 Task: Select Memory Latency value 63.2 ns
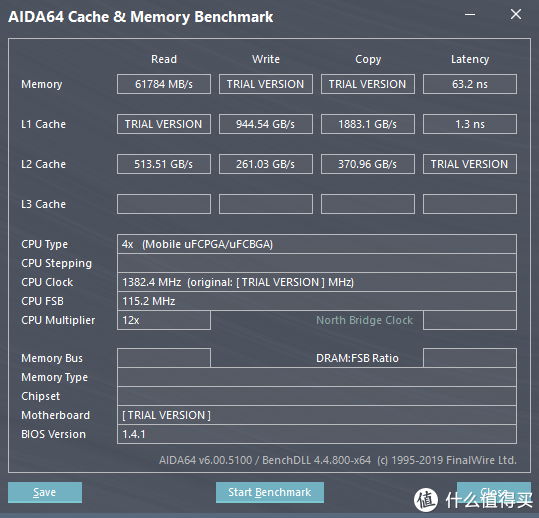click(x=470, y=84)
